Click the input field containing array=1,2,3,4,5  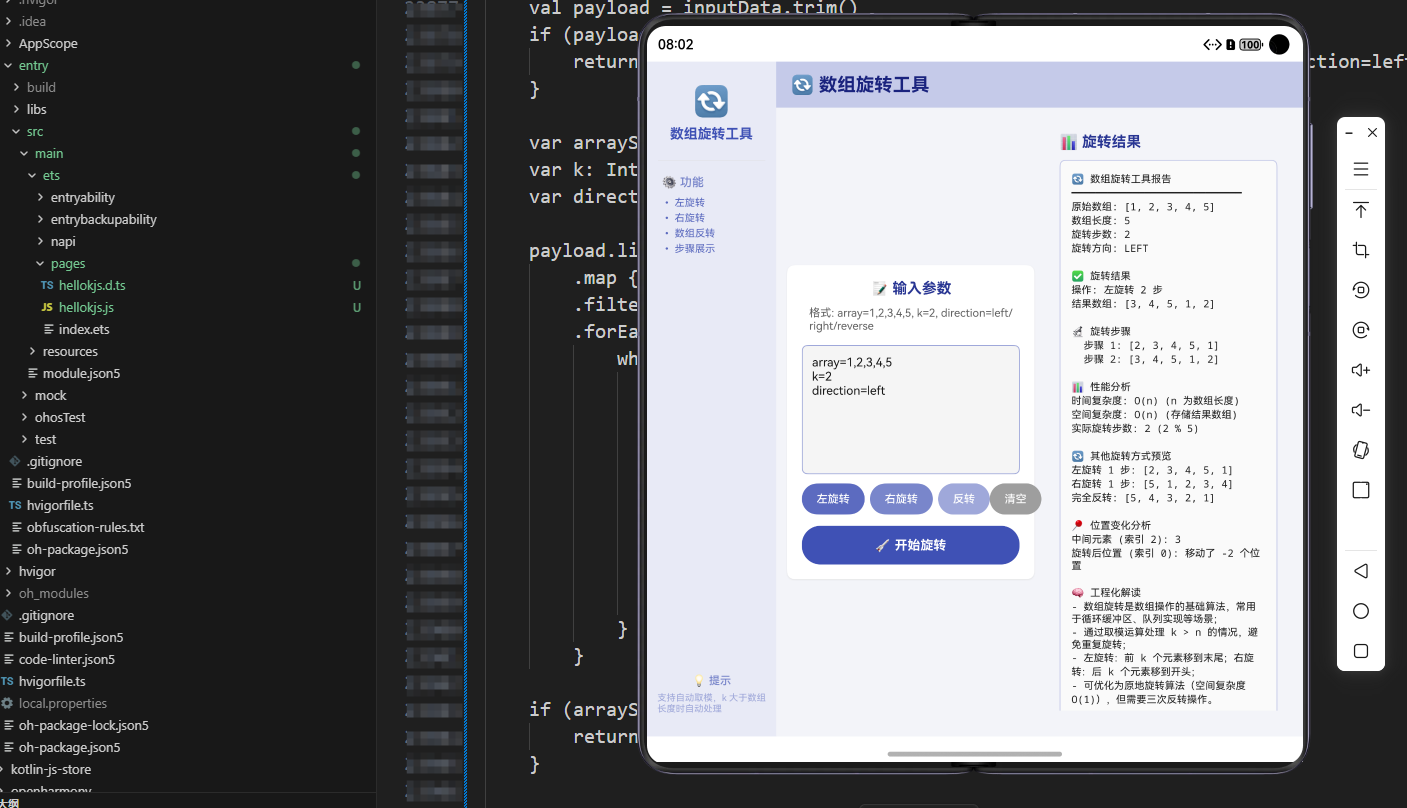910,408
